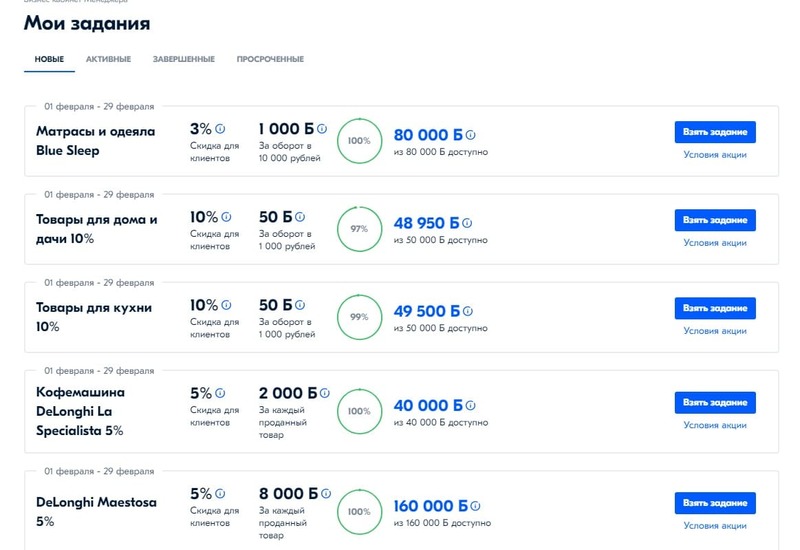Select the Новые tab
This screenshot has width=800, height=550.
[x=49, y=59]
